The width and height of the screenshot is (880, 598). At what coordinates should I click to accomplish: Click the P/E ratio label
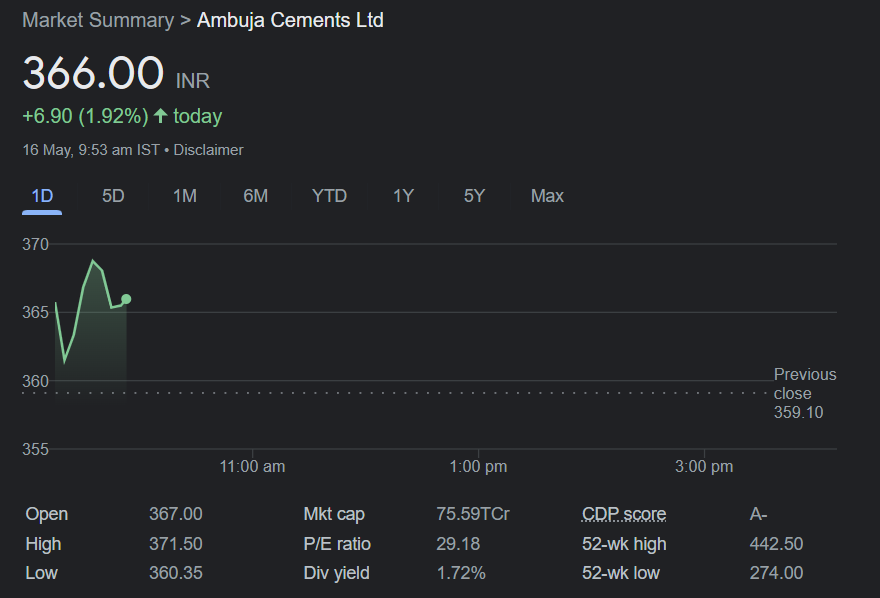click(337, 544)
